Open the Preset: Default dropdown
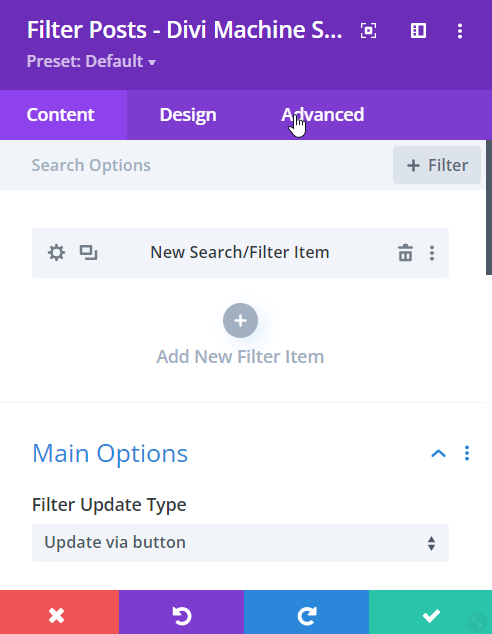 91,61
